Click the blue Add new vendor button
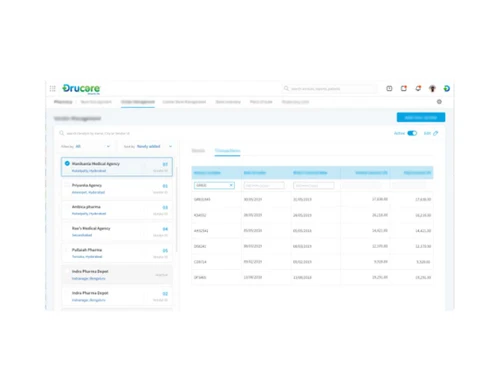The image size is (500, 375). [x=421, y=117]
